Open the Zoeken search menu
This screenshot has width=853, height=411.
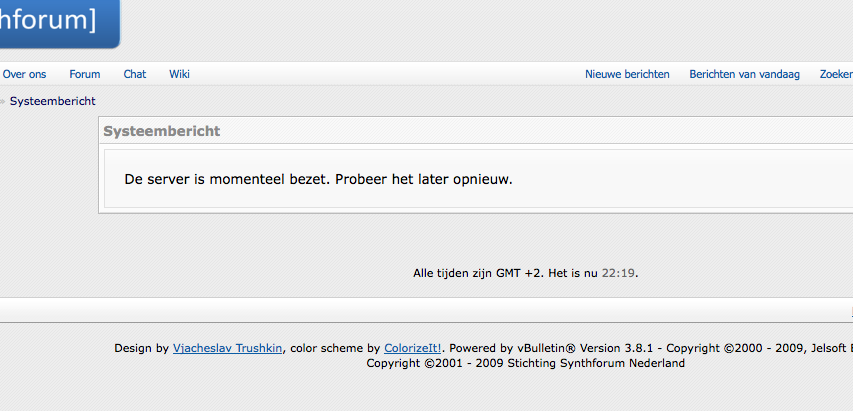[x=836, y=74]
